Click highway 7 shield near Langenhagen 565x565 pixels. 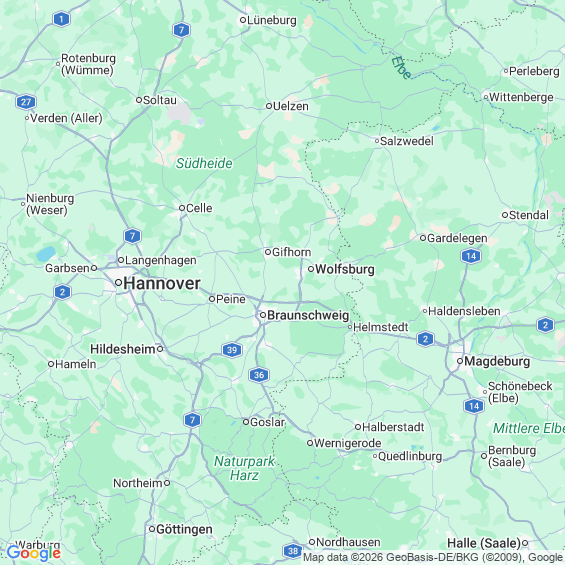click(x=133, y=236)
